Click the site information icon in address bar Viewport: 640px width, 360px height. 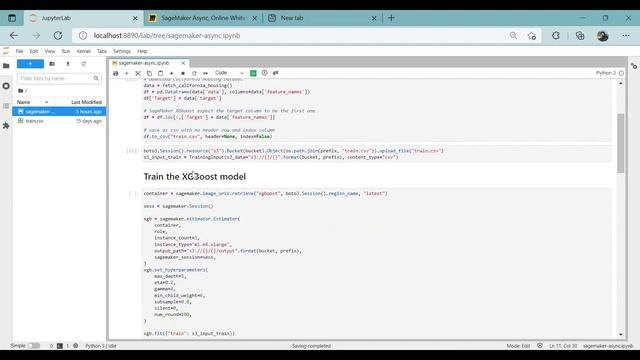point(83,36)
